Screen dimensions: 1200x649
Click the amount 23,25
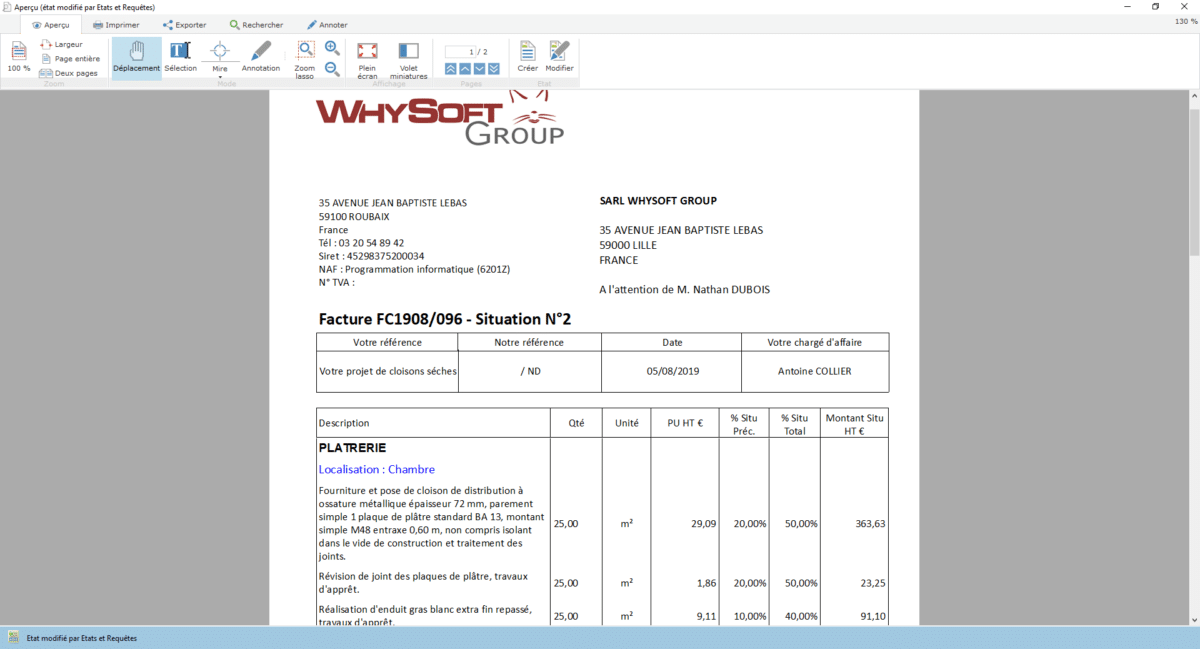873,583
